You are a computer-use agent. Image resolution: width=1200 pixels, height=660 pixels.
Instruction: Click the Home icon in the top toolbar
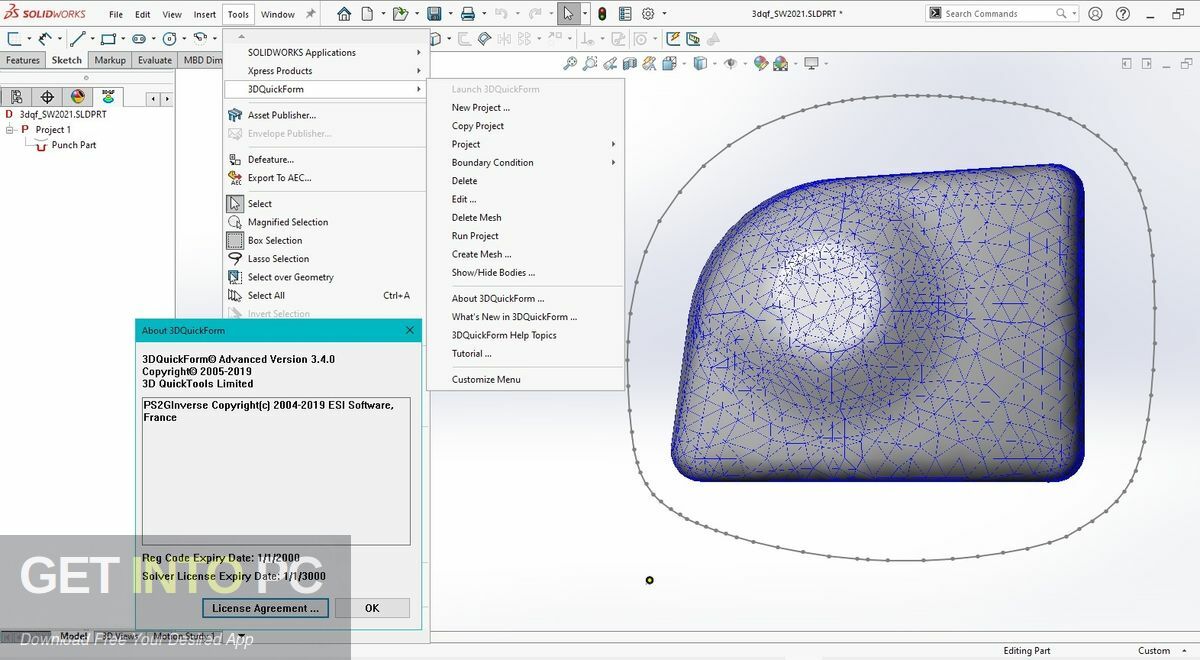coord(344,14)
